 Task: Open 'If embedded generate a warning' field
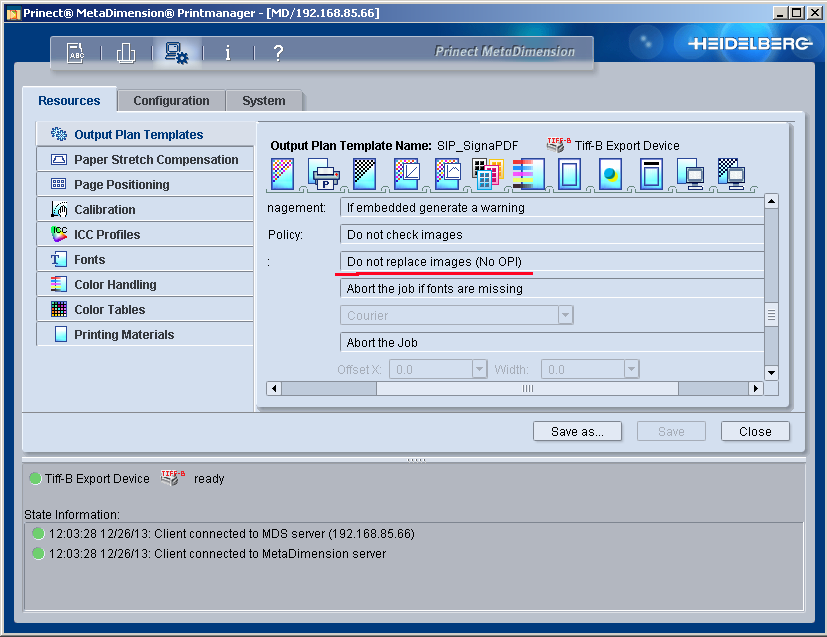click(552, 208)
